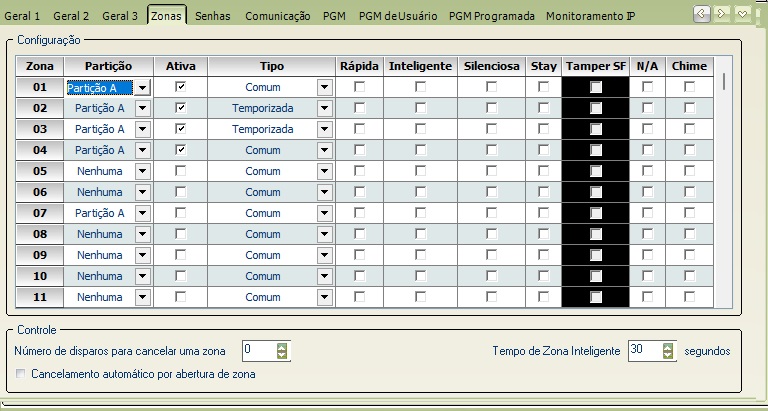The width and height of the screenshot is (768, 411).
Task: Click the Zona column header
Action: 40,66
